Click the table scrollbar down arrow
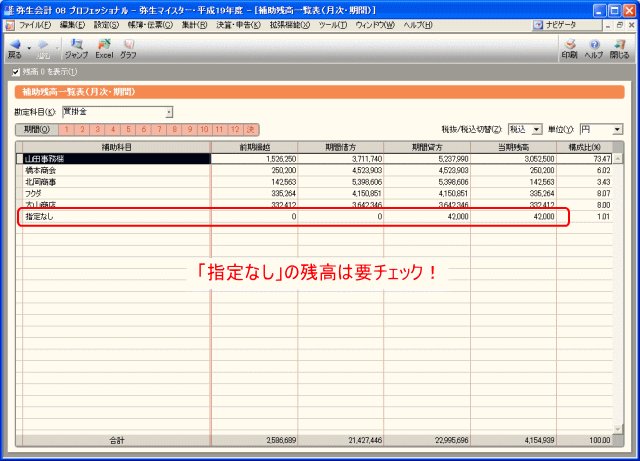Image resolution: width=640 pixels, height=461 pixels. (x=618, y=429)
